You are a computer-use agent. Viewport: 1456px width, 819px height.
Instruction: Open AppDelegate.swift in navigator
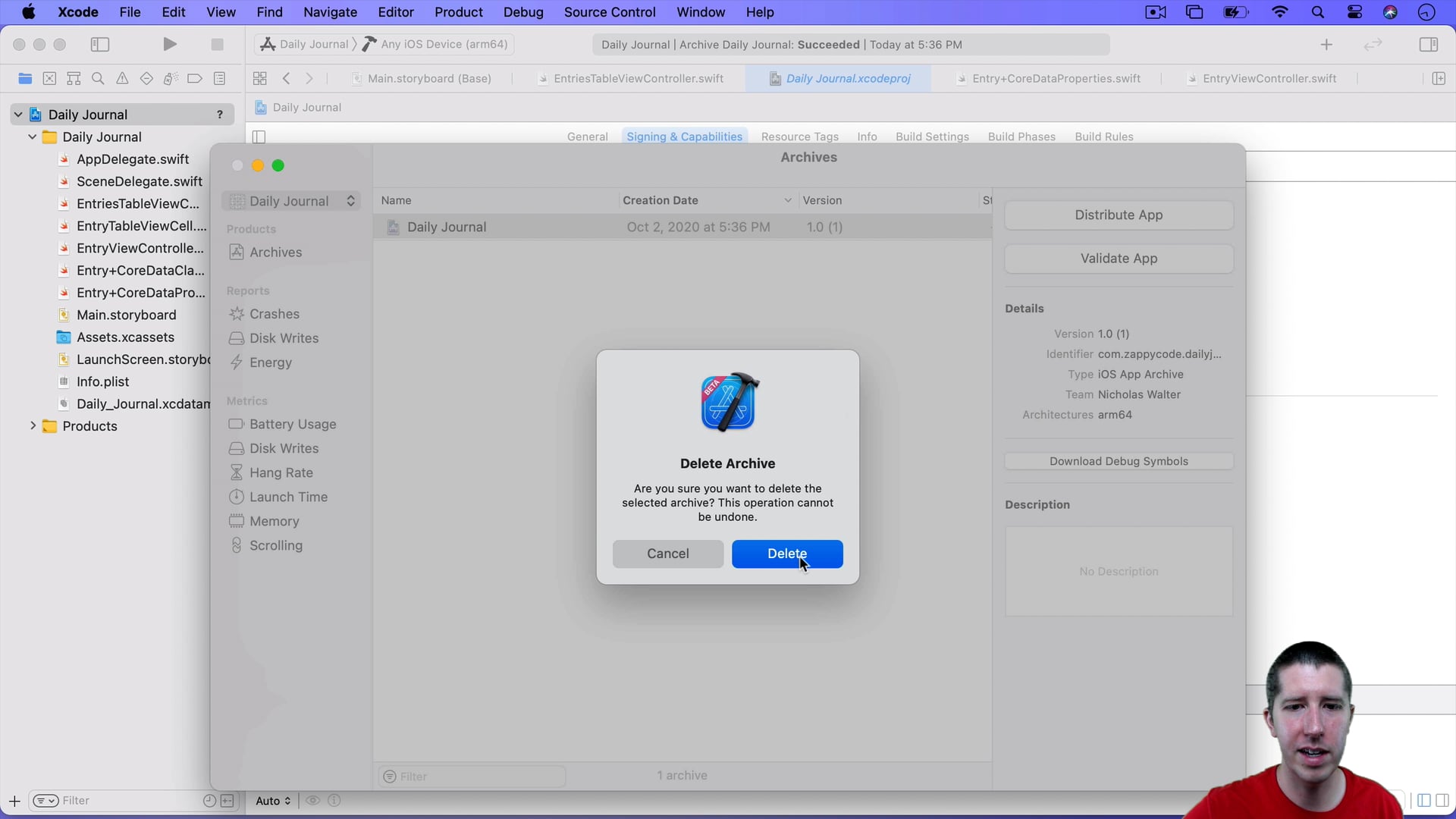click(133, 159)
